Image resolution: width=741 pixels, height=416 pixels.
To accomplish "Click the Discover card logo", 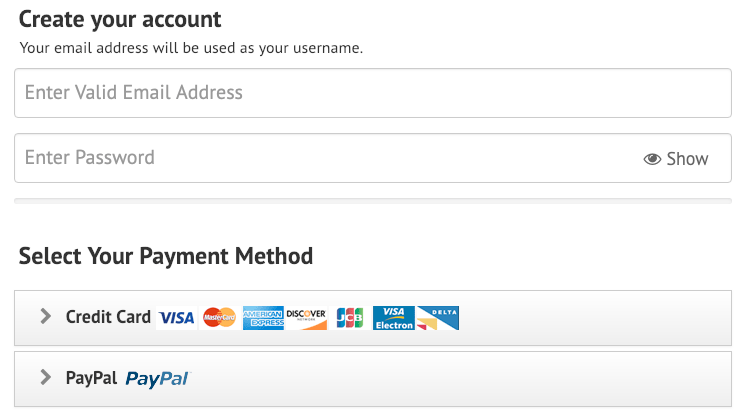I will (306, 318).
